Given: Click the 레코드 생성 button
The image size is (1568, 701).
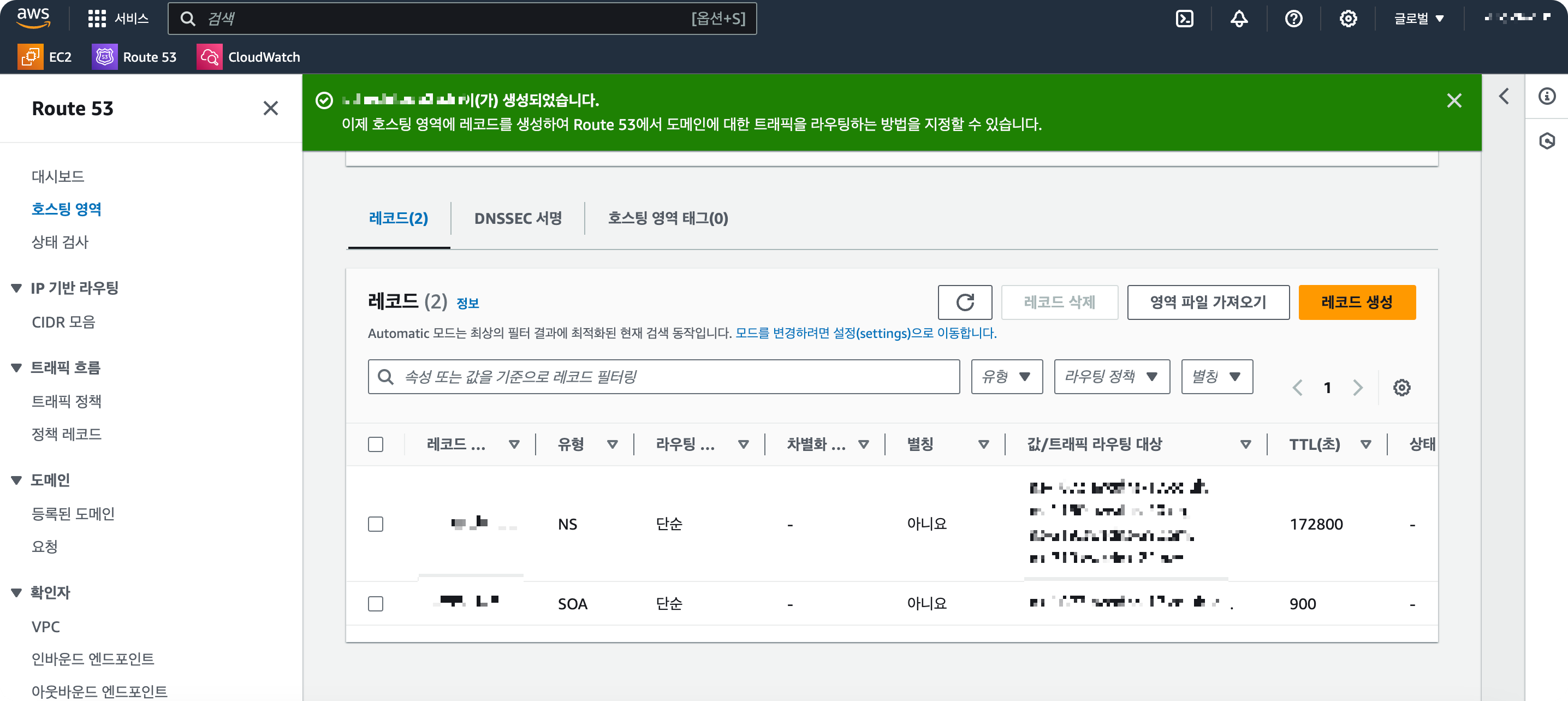Looking at the screenshot, I should pyautogui.click(x=1356, y=302).
